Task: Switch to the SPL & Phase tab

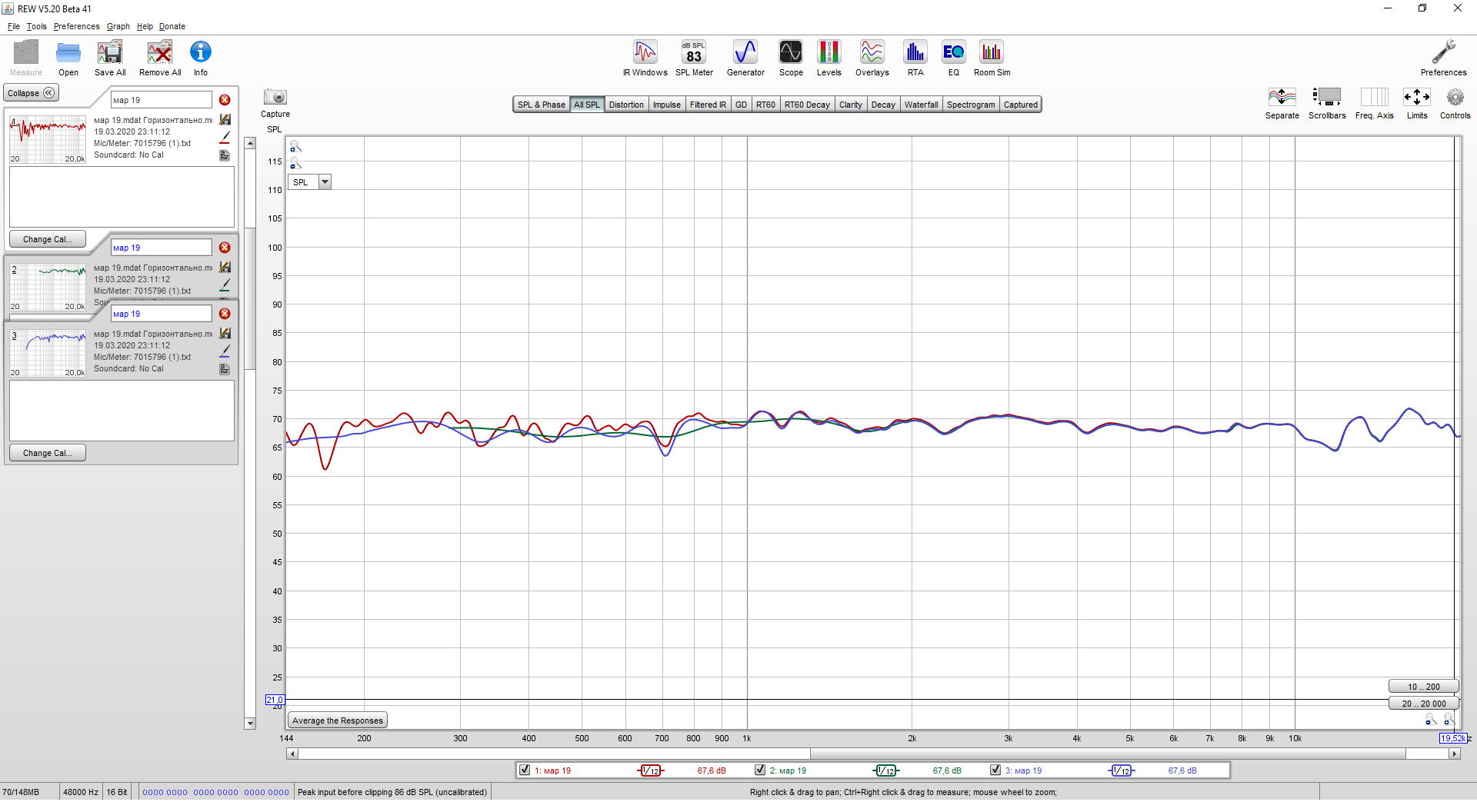Action: pos(542,105)
